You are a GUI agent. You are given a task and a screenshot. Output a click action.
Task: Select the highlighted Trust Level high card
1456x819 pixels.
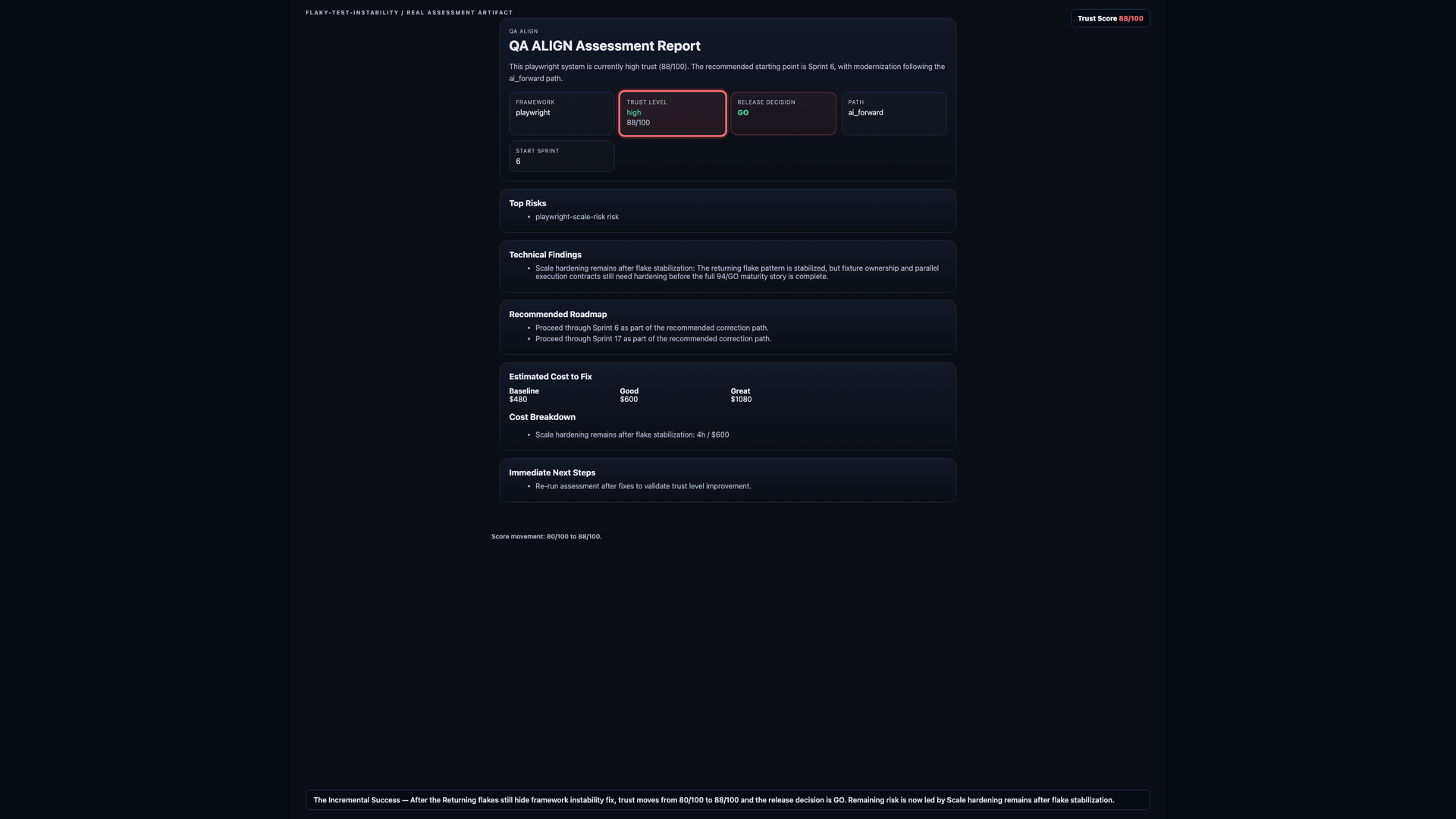click(673, 114)
